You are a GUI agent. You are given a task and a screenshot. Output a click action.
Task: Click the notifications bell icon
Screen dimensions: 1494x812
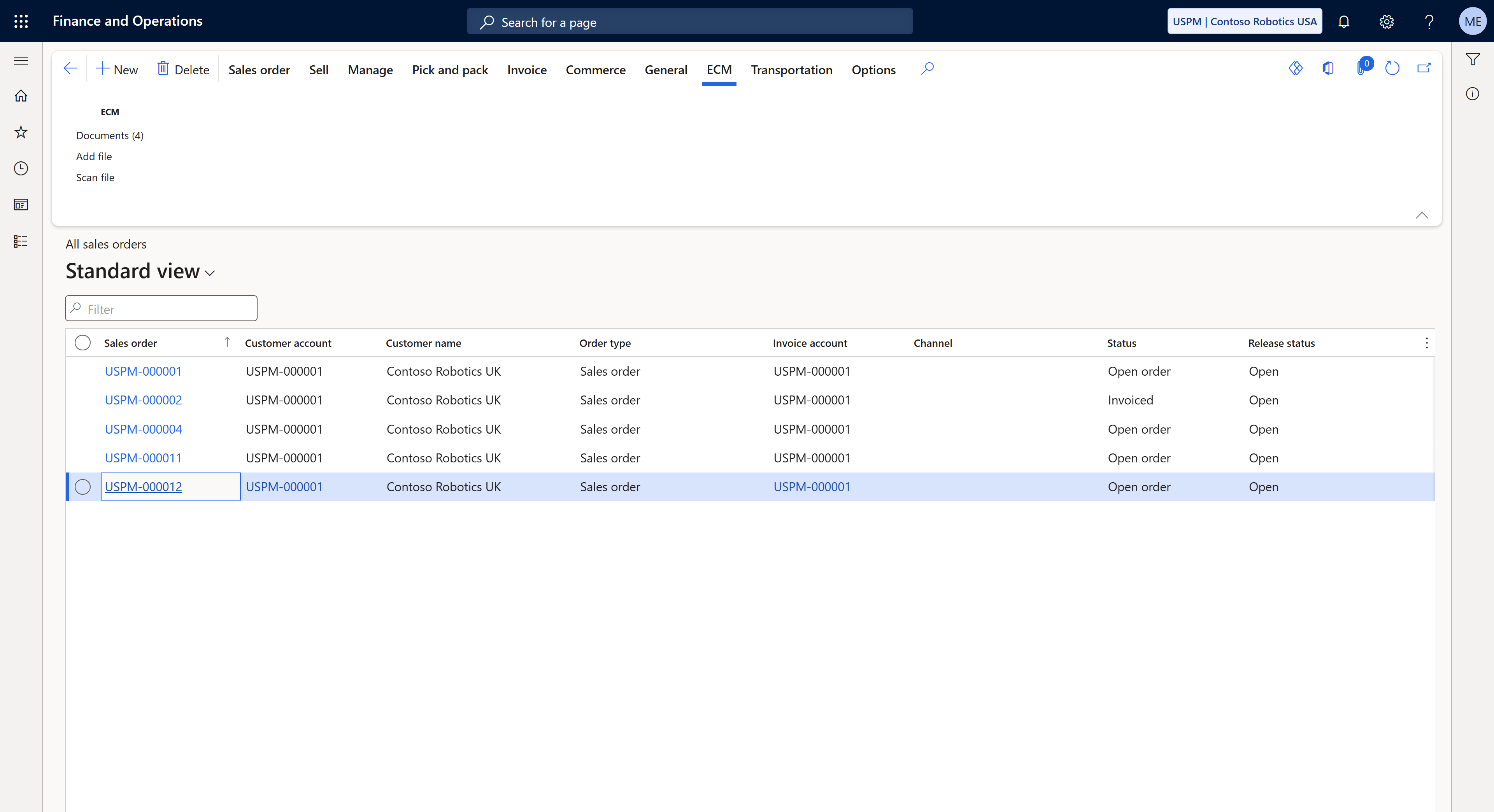[1344, 21]
